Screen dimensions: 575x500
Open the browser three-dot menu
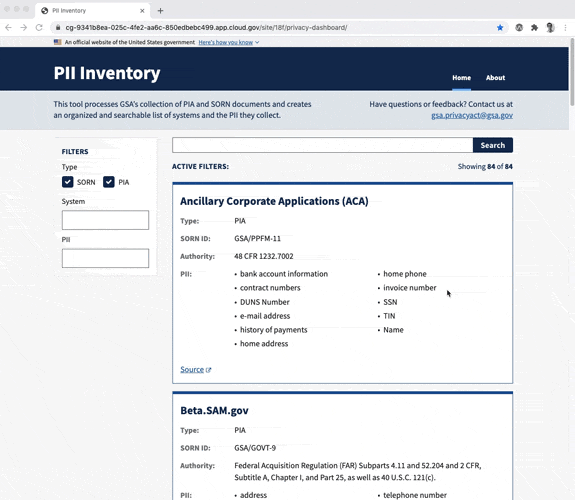565,28
